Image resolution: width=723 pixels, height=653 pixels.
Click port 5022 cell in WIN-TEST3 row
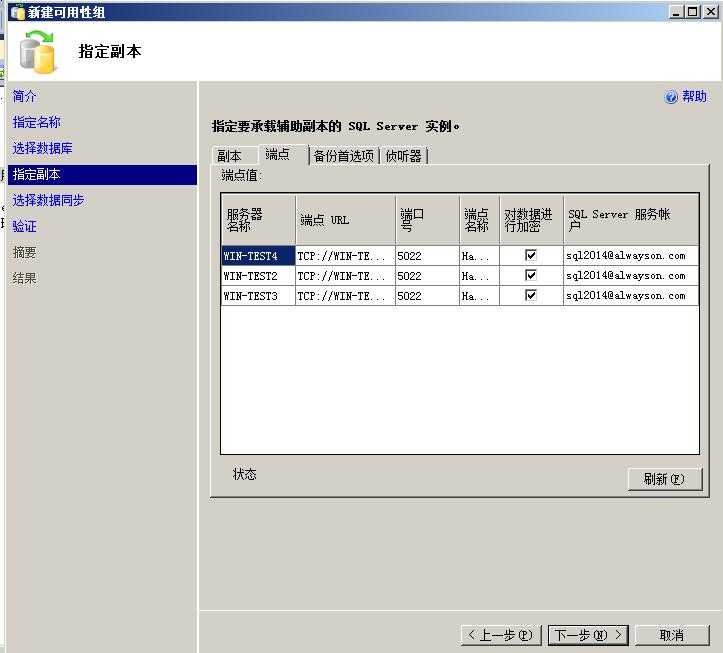427,296
